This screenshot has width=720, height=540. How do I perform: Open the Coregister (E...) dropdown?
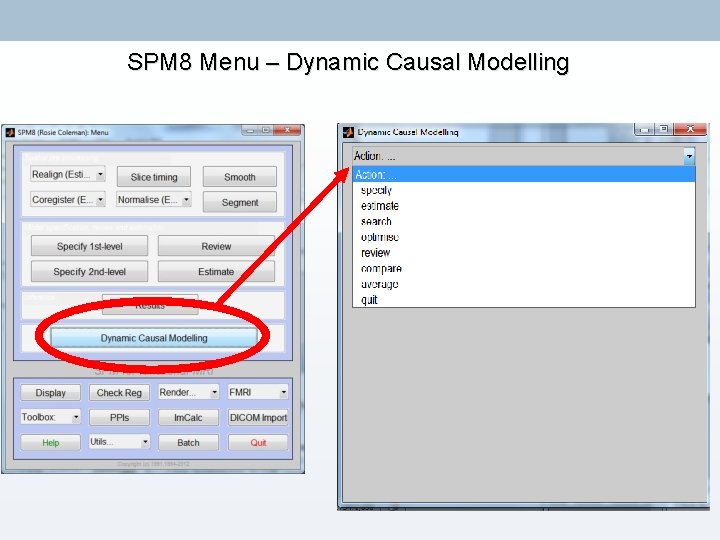click(x=68, y=199)
